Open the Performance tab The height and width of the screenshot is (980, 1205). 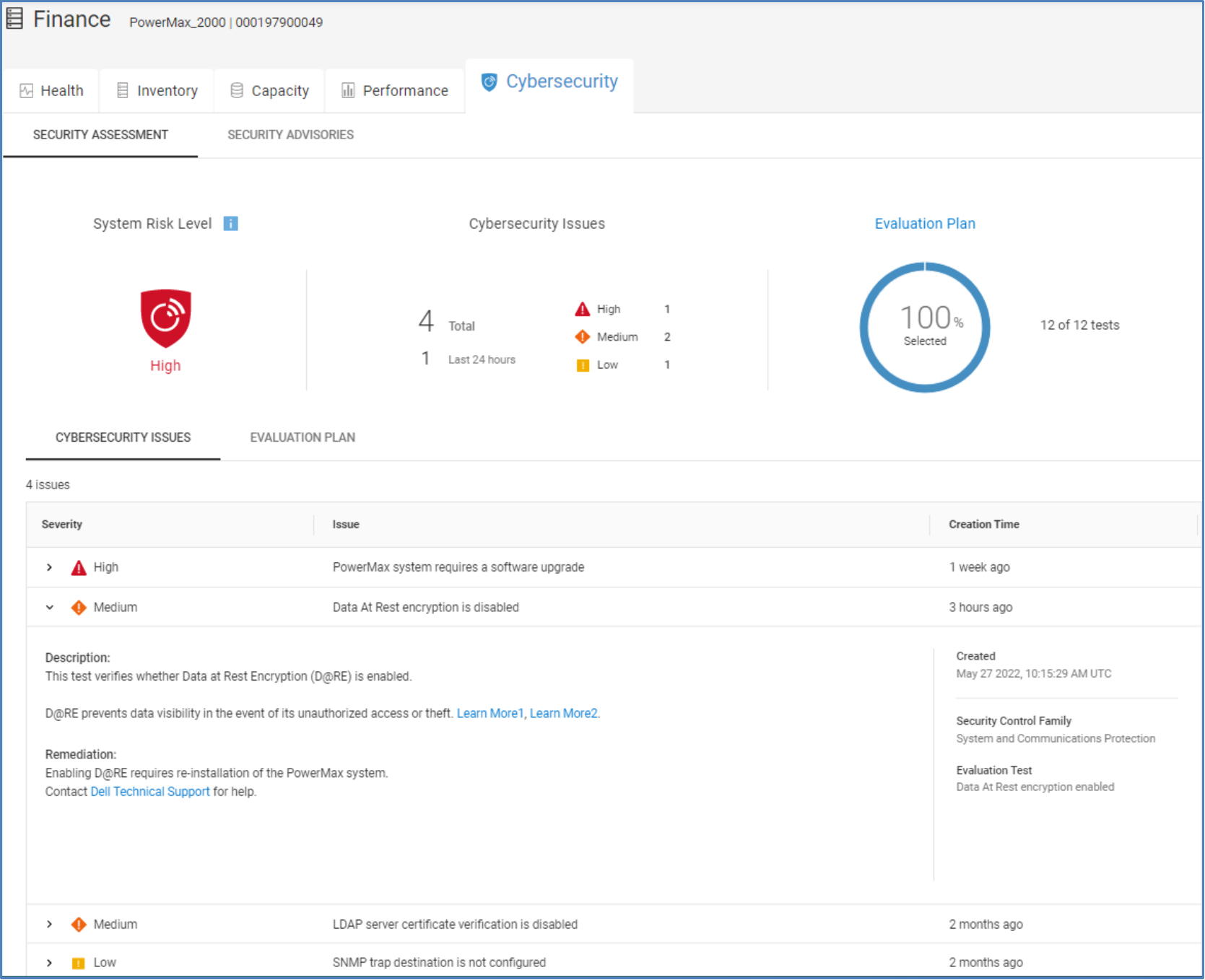394,91
